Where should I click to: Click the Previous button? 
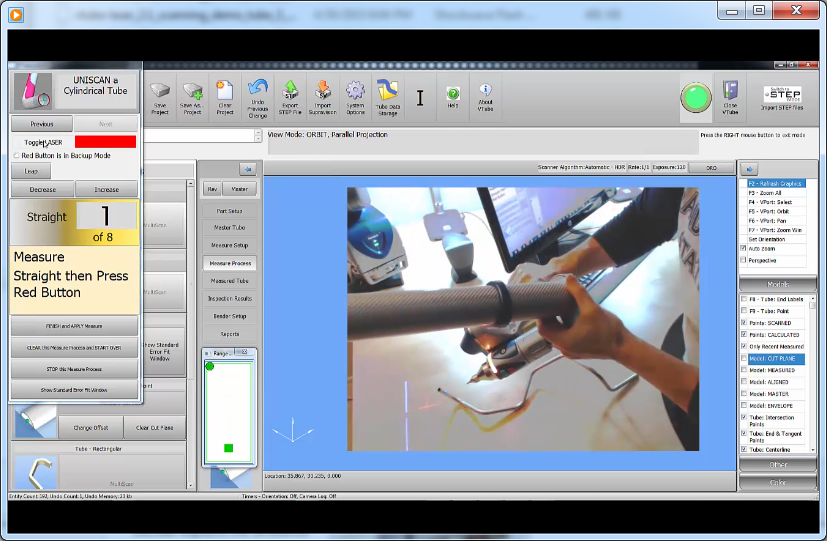tap(42, 124)
